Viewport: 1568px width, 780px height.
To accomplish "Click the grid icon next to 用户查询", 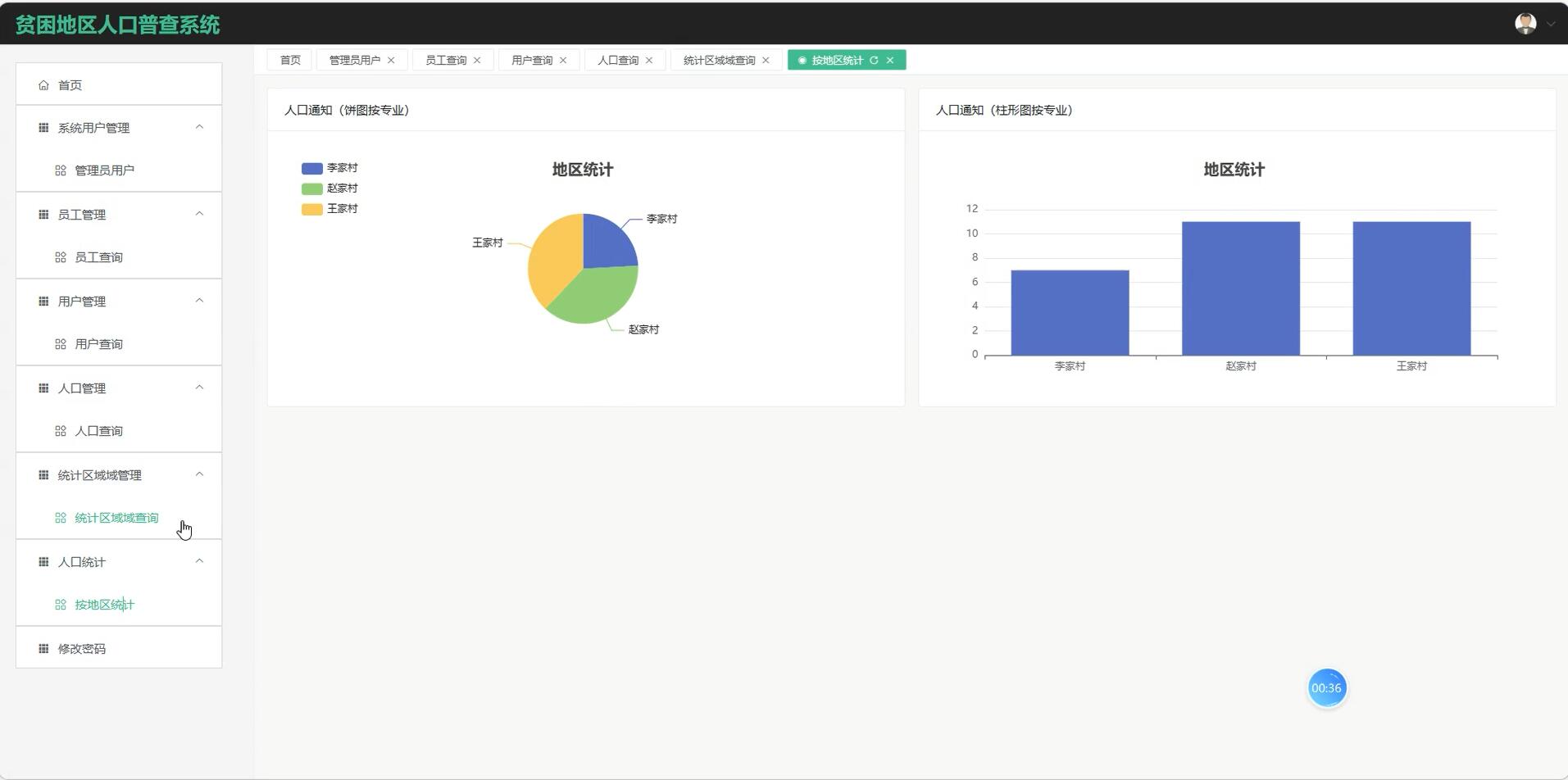I will click(60, 343).
